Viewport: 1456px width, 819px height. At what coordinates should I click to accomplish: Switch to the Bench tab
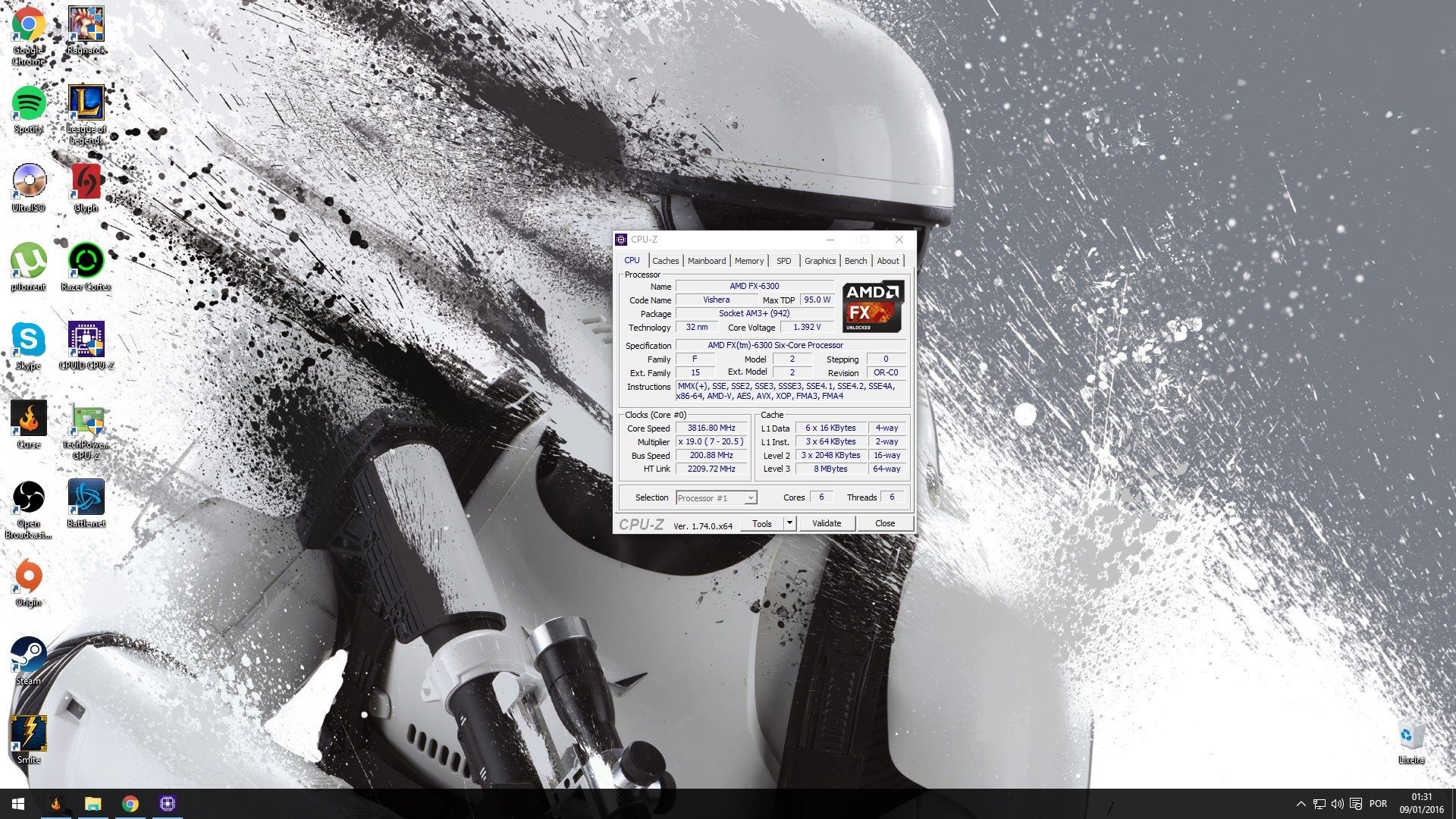(x=855, y=261)
